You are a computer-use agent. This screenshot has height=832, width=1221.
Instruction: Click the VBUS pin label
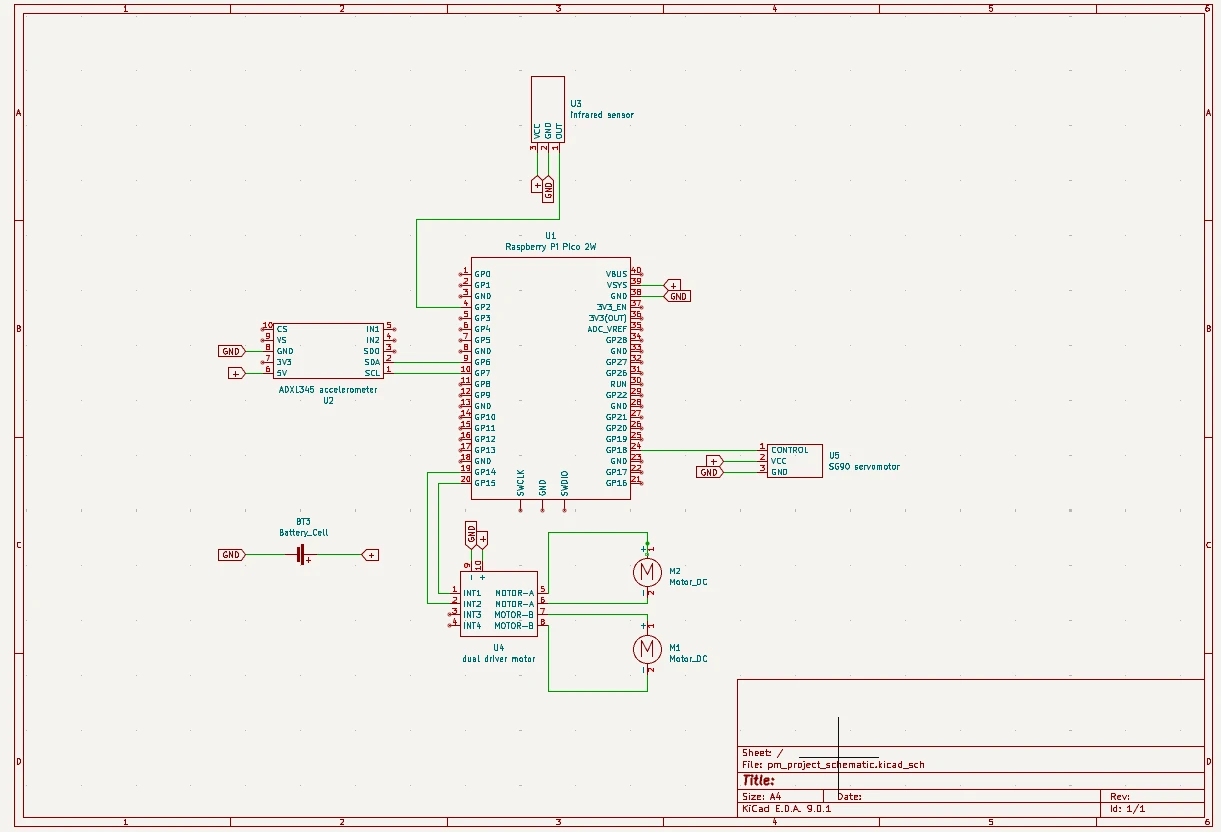(616, 274)
